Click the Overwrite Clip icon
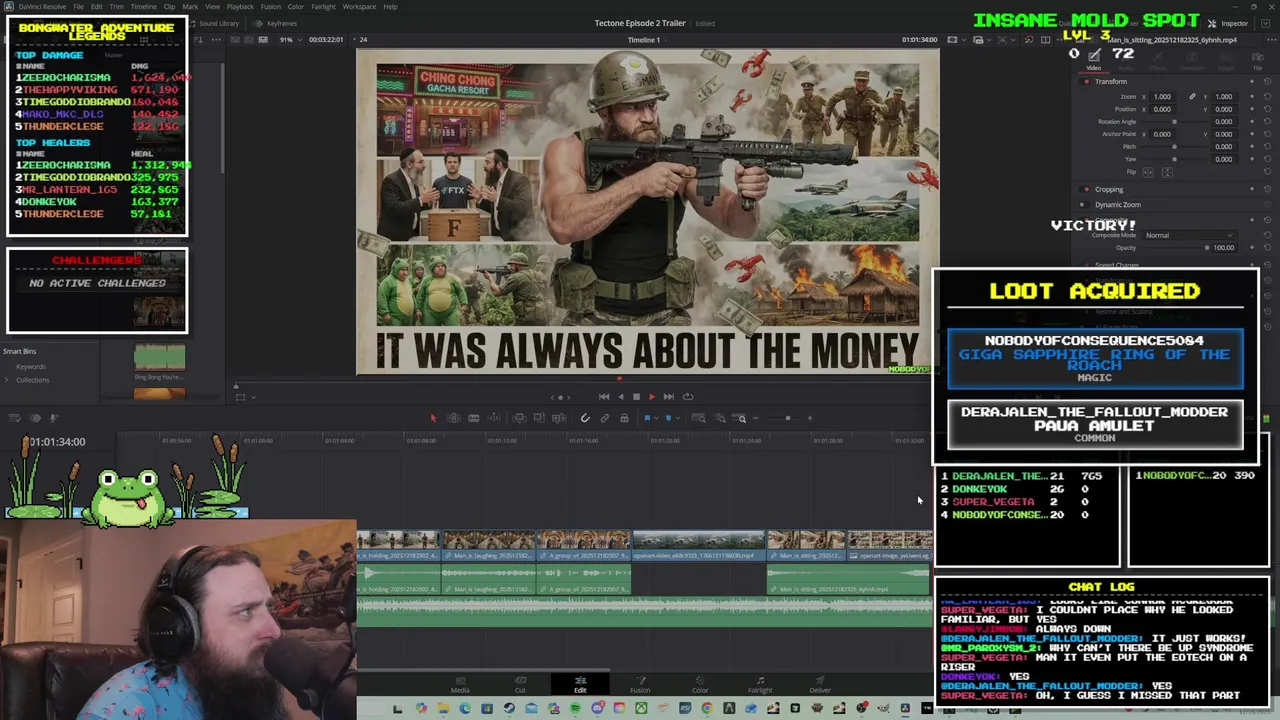This screenshot has width=1280, height=720. click(x=539, y=418)
